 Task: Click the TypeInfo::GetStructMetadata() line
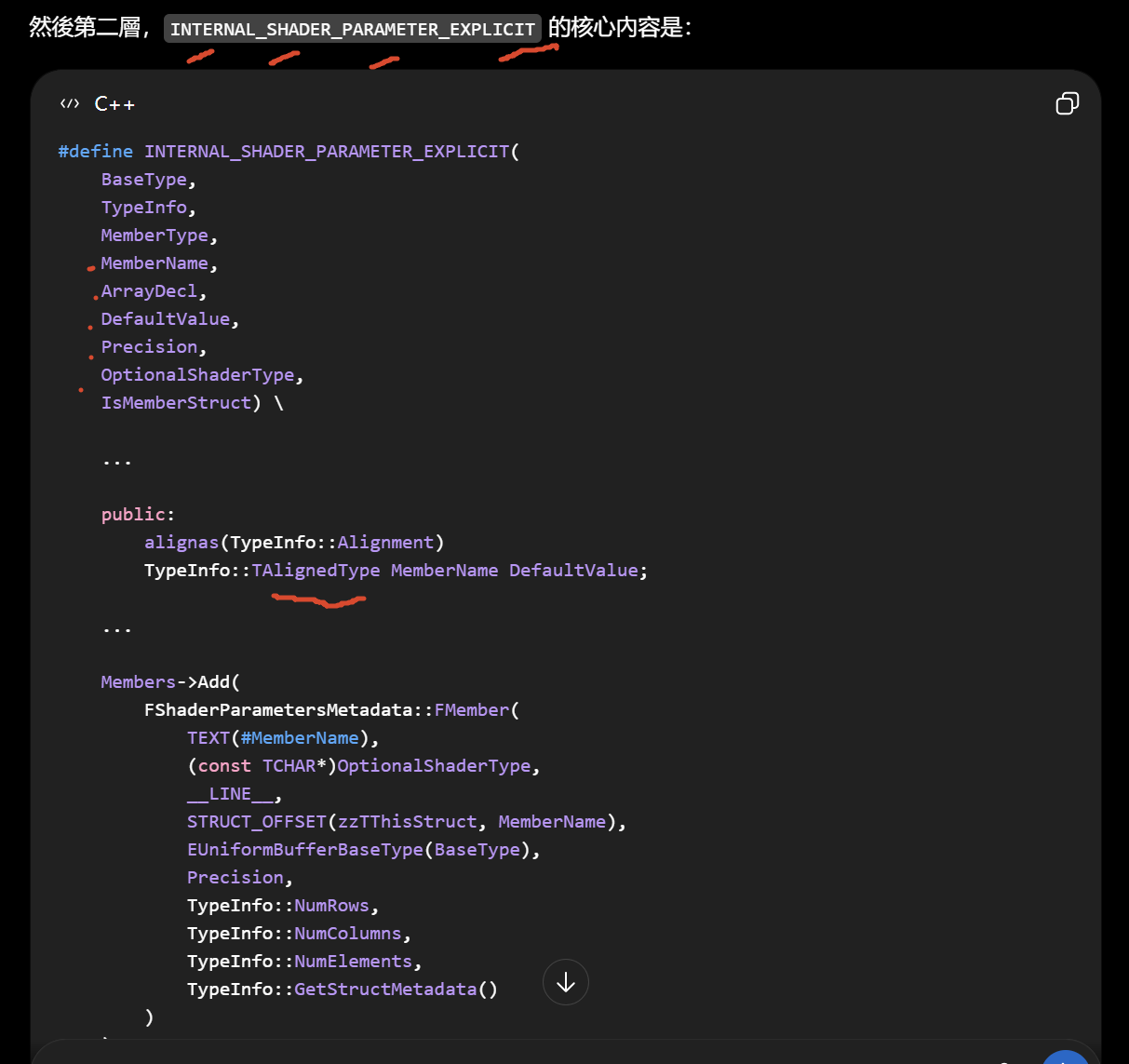[x=343, y=989]
